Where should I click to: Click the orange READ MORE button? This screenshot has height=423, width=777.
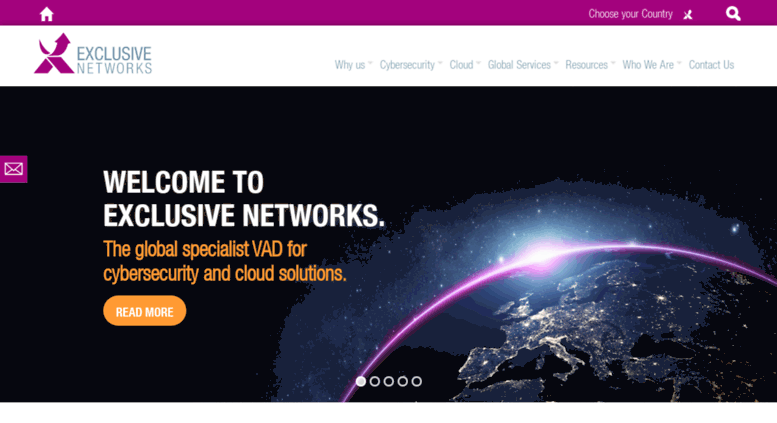pos(145,311)
